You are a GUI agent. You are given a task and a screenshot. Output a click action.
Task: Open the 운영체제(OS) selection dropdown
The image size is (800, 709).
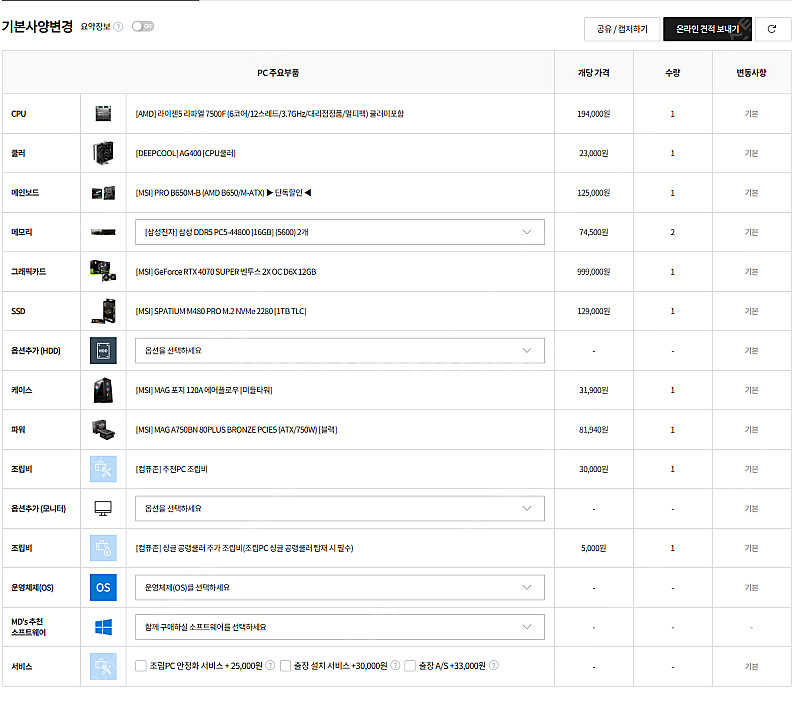pos(340,588)
